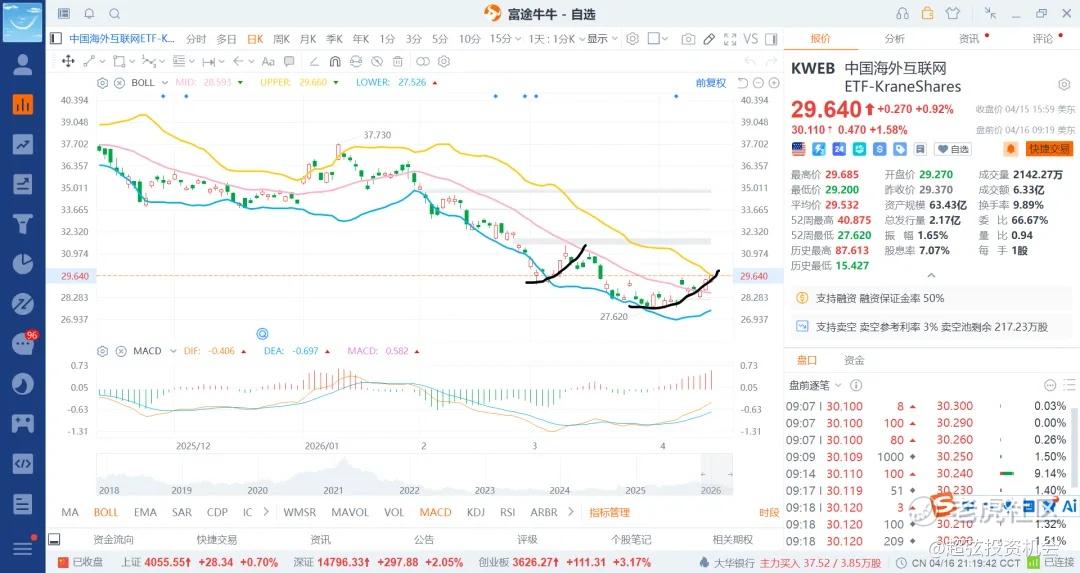The height and width of the screenshot is (573, 1080).
Task: Expand more sub indicators after ARBR
Action: coord(570,512)
